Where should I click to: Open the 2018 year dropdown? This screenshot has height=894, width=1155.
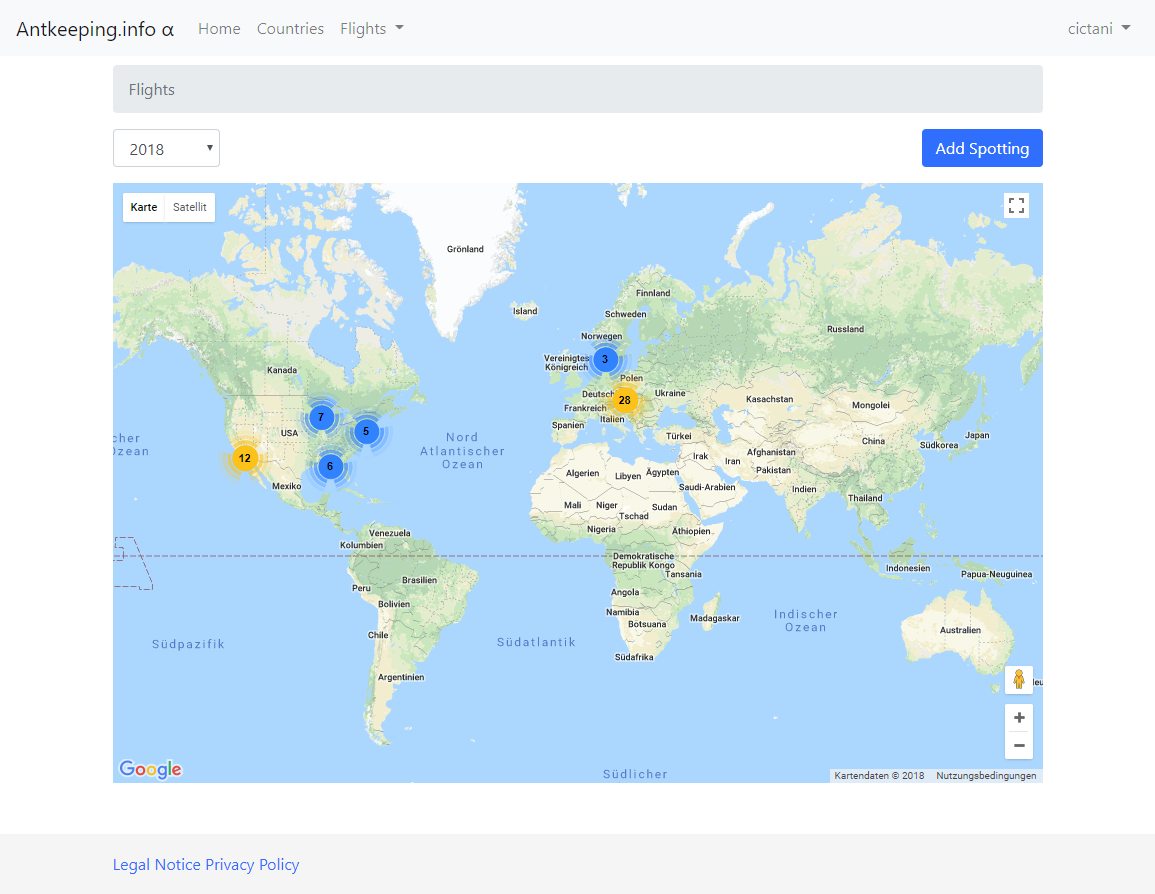click(166, 148)
